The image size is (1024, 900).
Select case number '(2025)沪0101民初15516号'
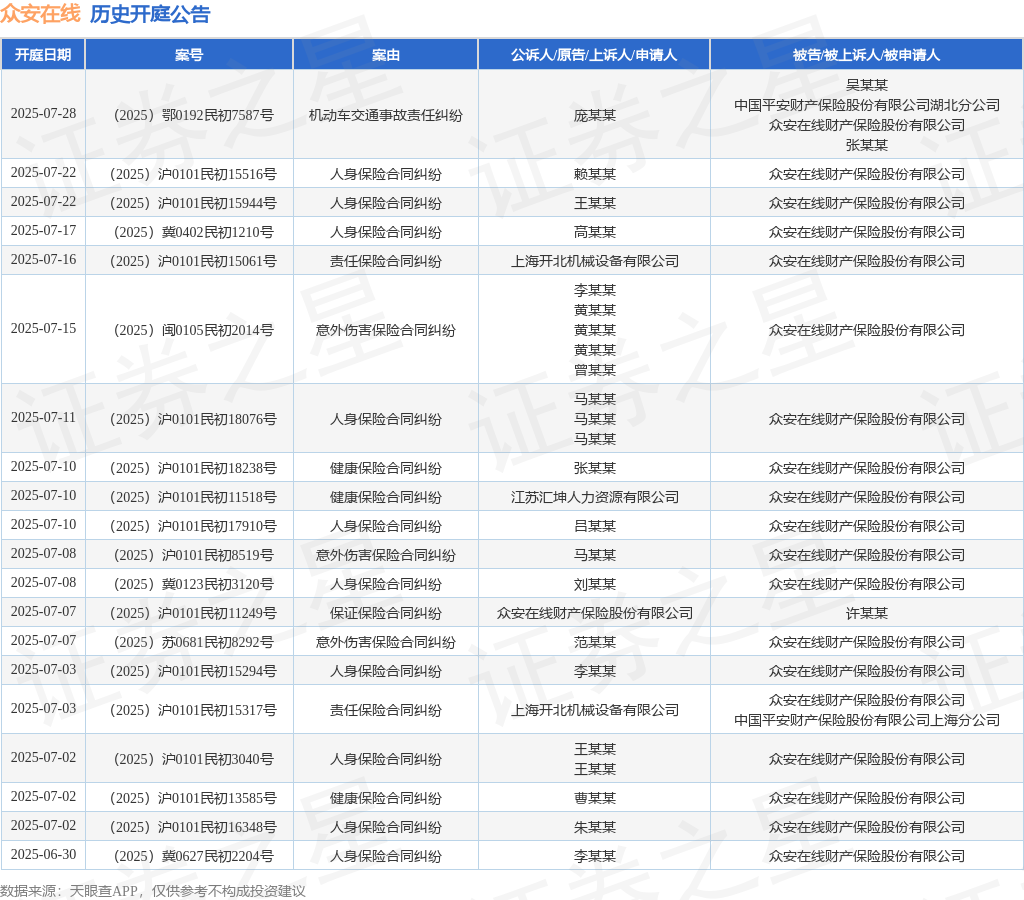pos(193,174)
